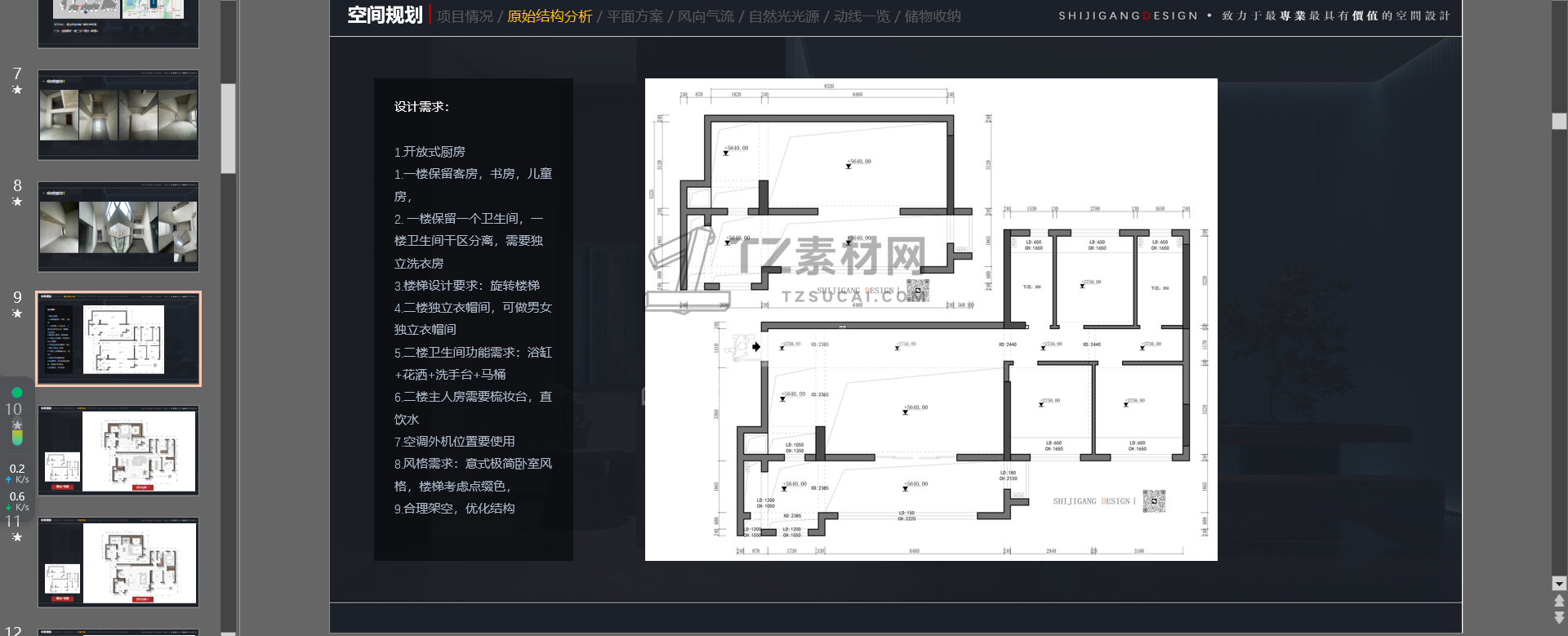Click the line 3.楼梯设计要求：旋转楼梯
This screenshot has height=636, width=1568.
(x=467, y=286)
